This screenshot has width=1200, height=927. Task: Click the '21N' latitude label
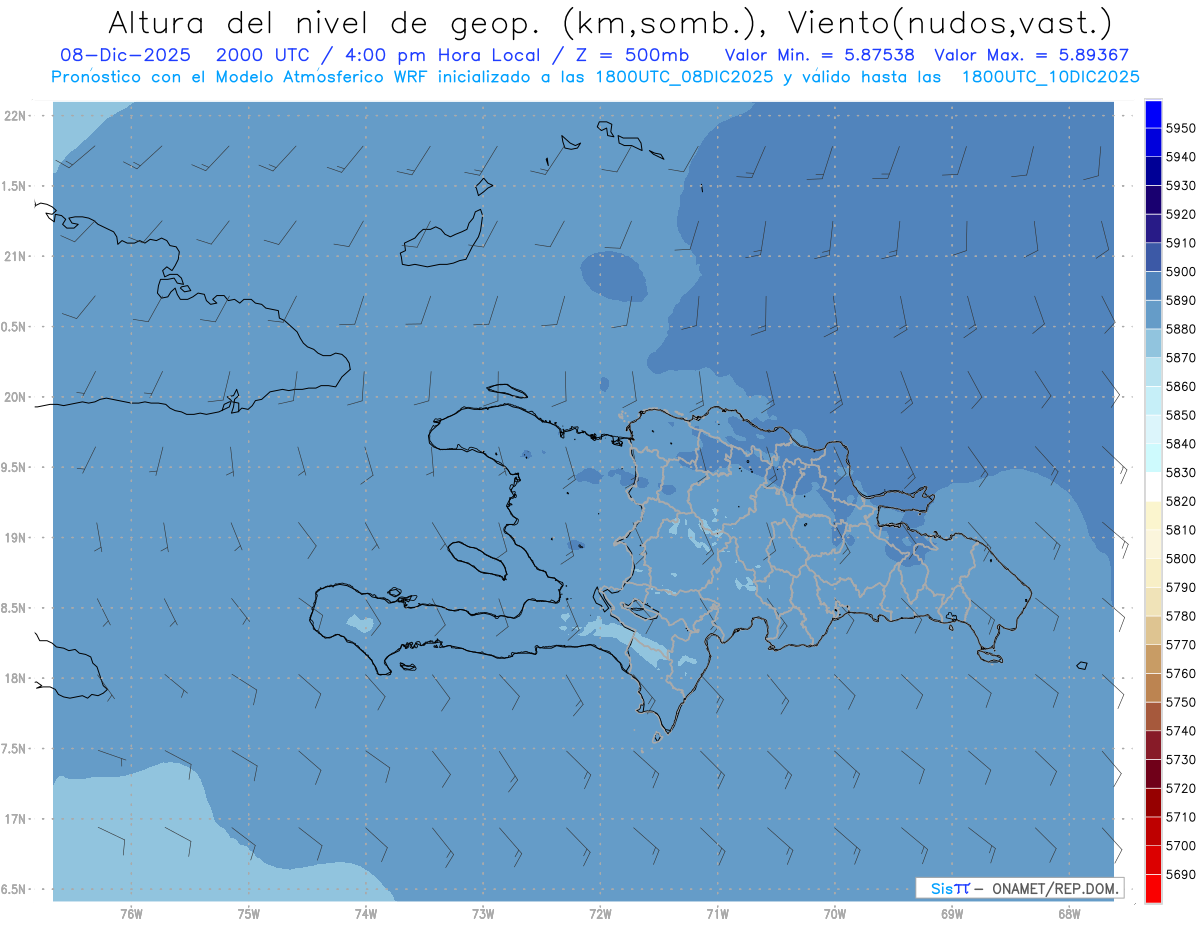click(x=16, y=257)
